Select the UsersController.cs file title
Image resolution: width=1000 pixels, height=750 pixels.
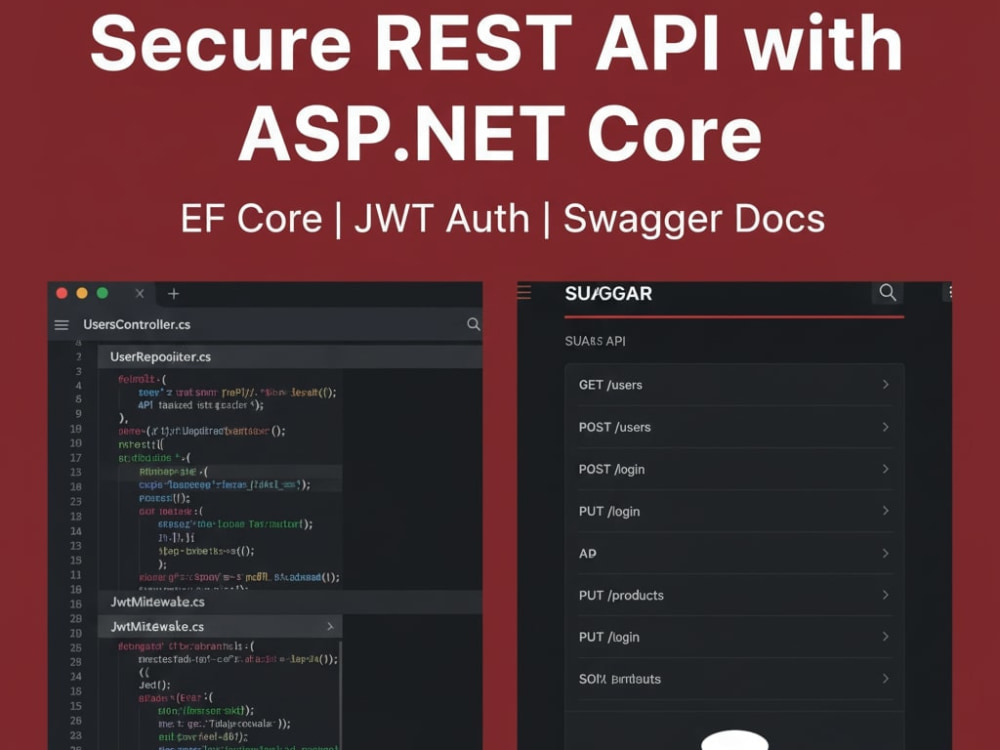[136, 325]
